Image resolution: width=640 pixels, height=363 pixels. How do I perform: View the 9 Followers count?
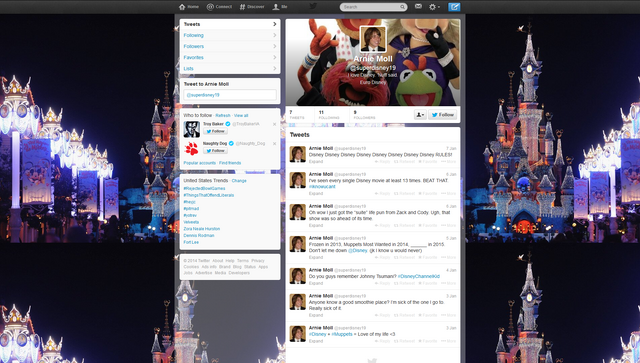coord(364,115)
